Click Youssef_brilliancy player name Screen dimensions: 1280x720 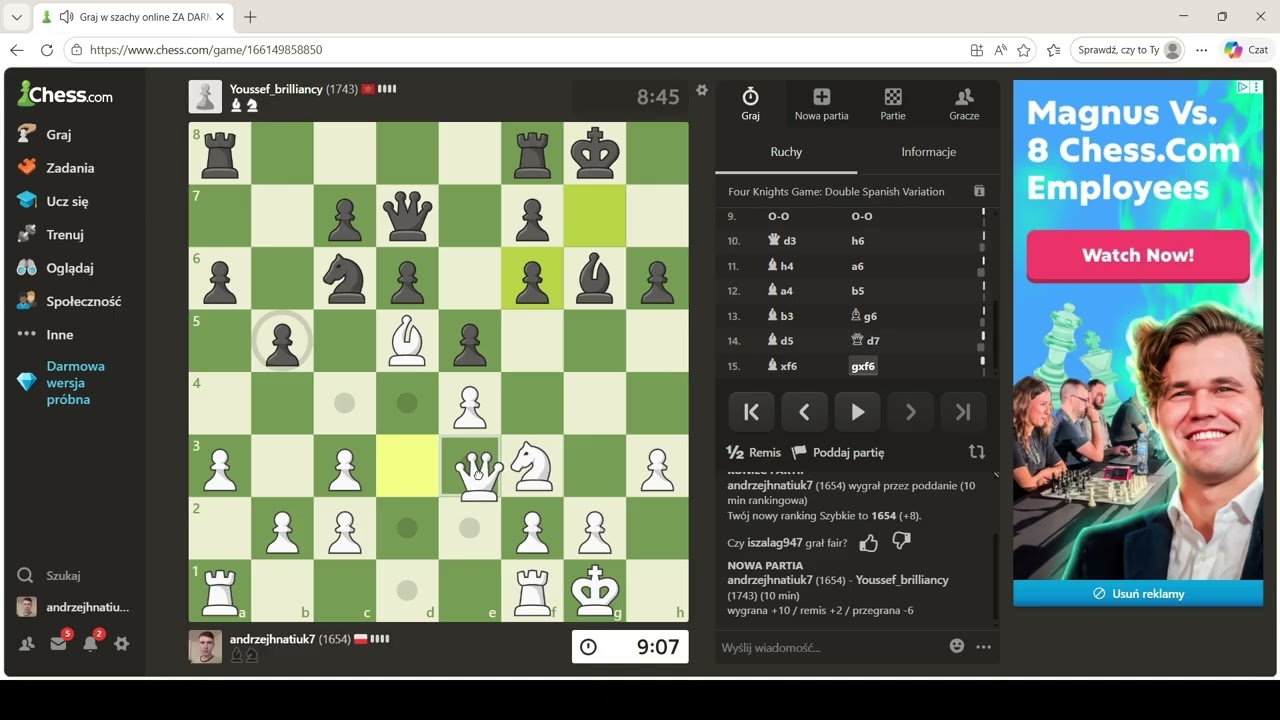pyautogui.click(x=276, y=89)
